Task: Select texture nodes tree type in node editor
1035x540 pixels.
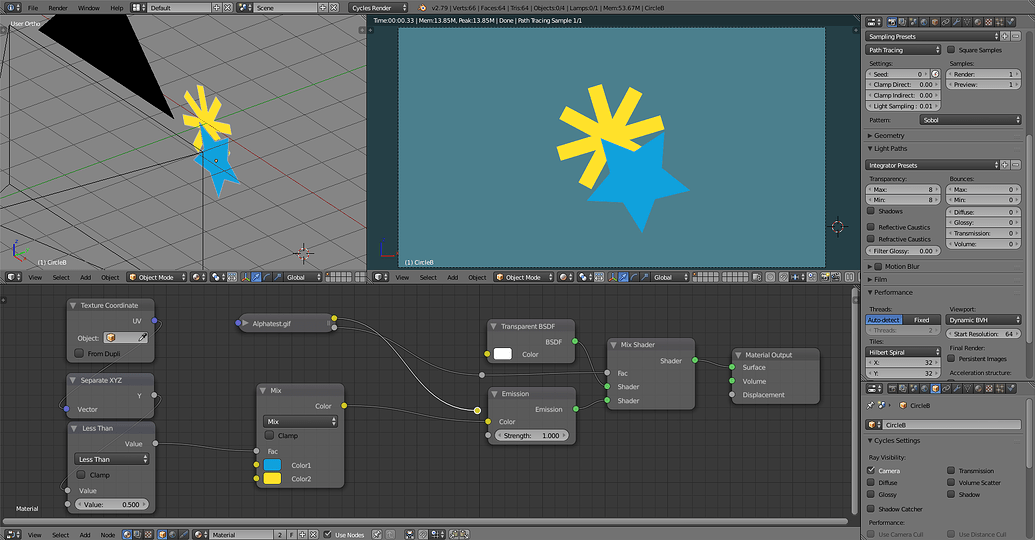Action: click(148, 534)
